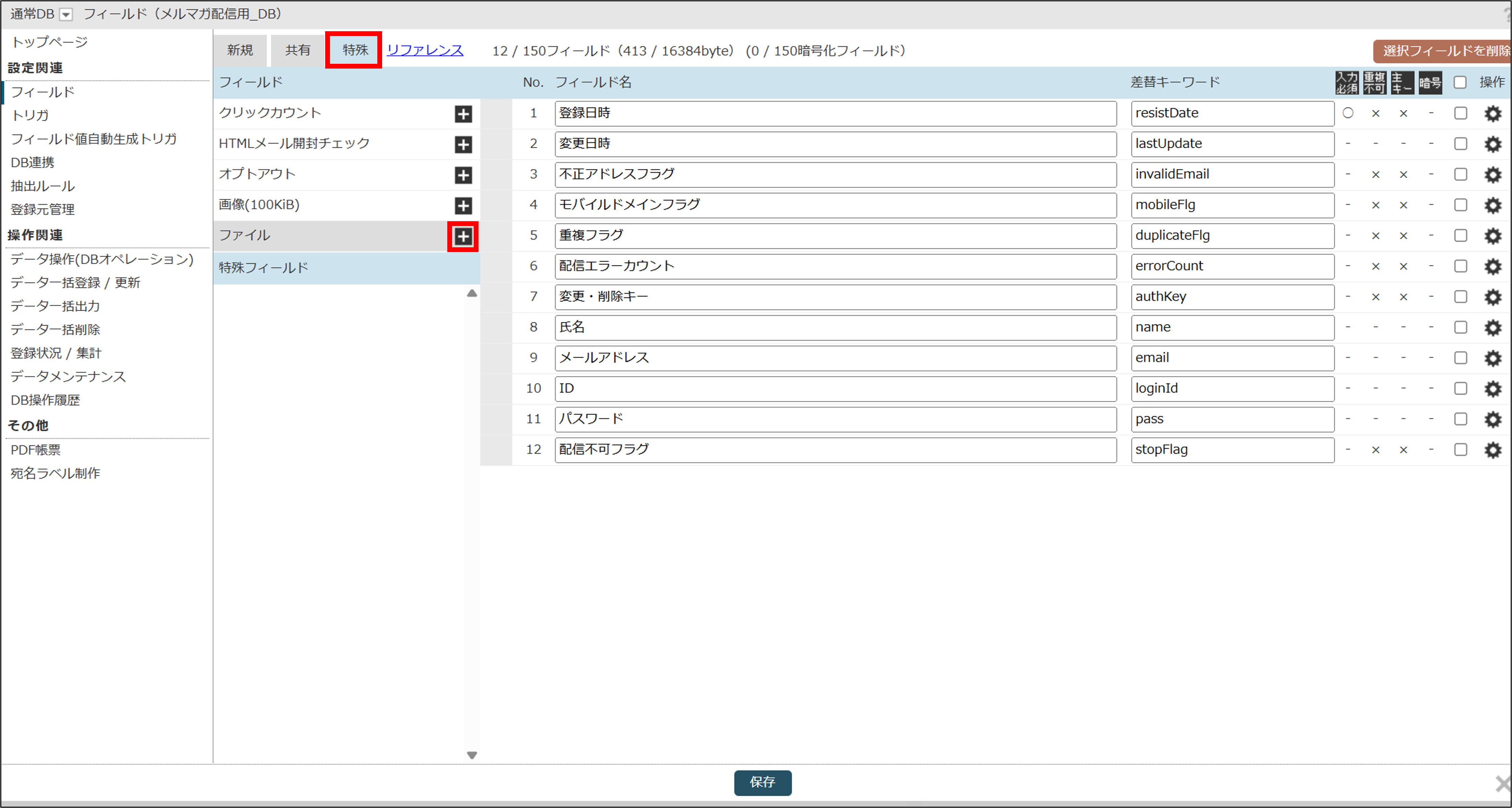1512x808 pixels.
Task: Open gear settings for 配信不可フラグ row
Action: (1493, 450)
